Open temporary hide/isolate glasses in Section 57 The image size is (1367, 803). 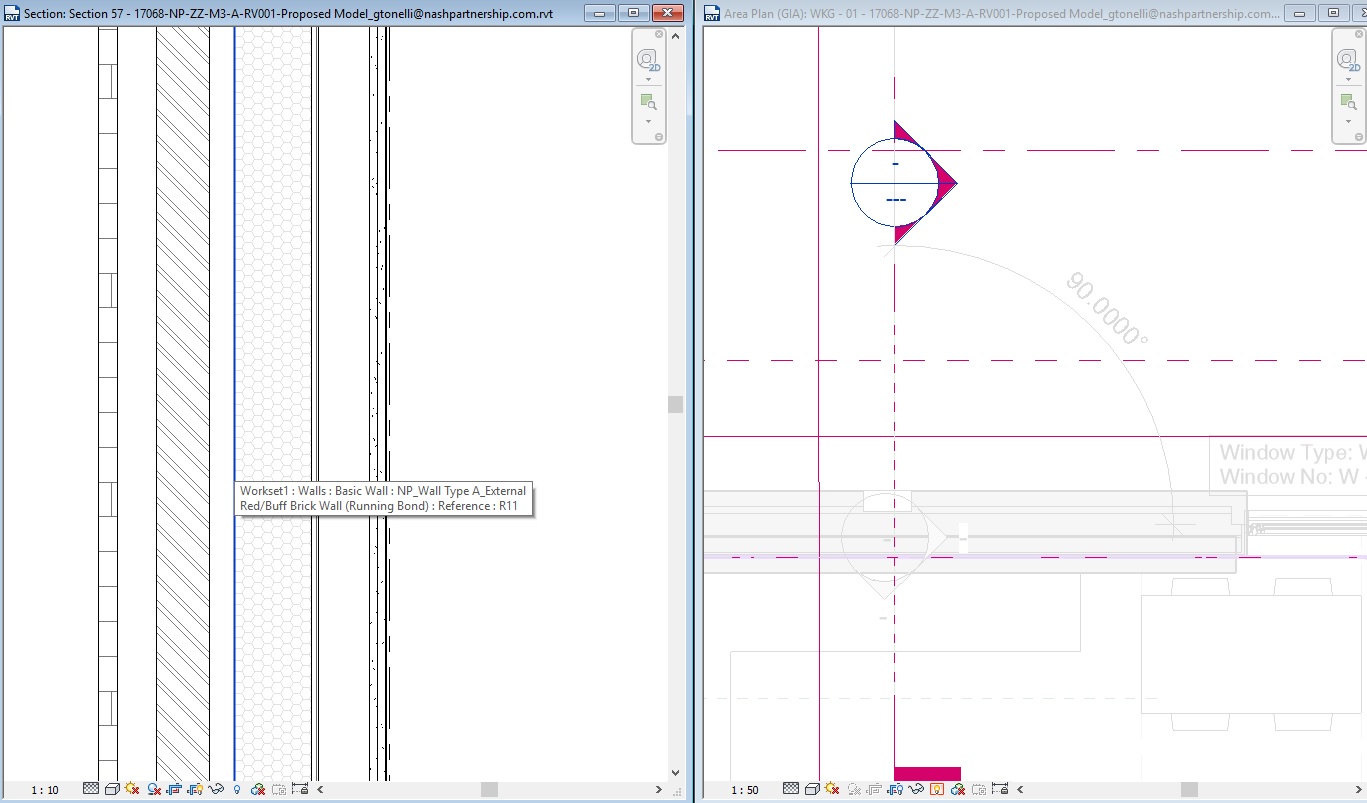click(216, 789)
